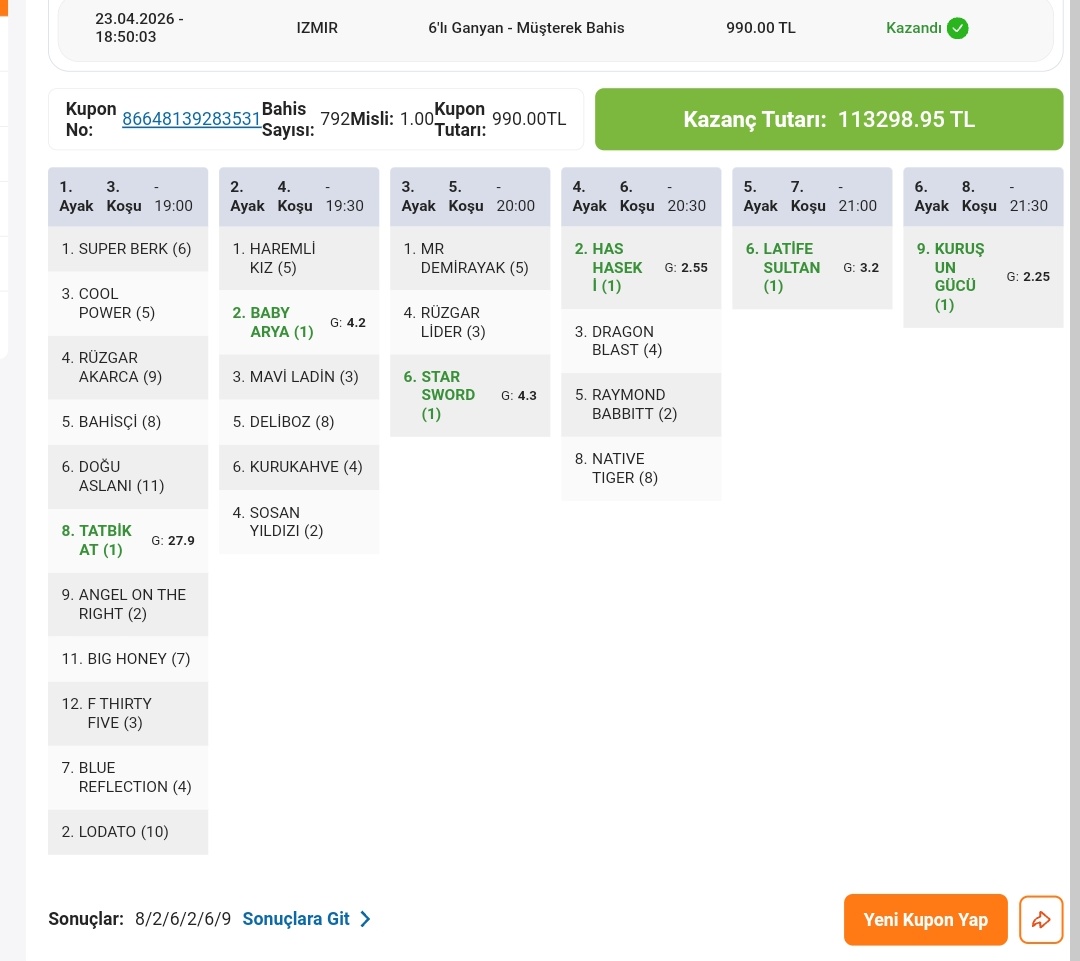Screen dimensions: 1080x961
Task: Click Kazanç Tutarı green banner
Action: coord(829,119)
